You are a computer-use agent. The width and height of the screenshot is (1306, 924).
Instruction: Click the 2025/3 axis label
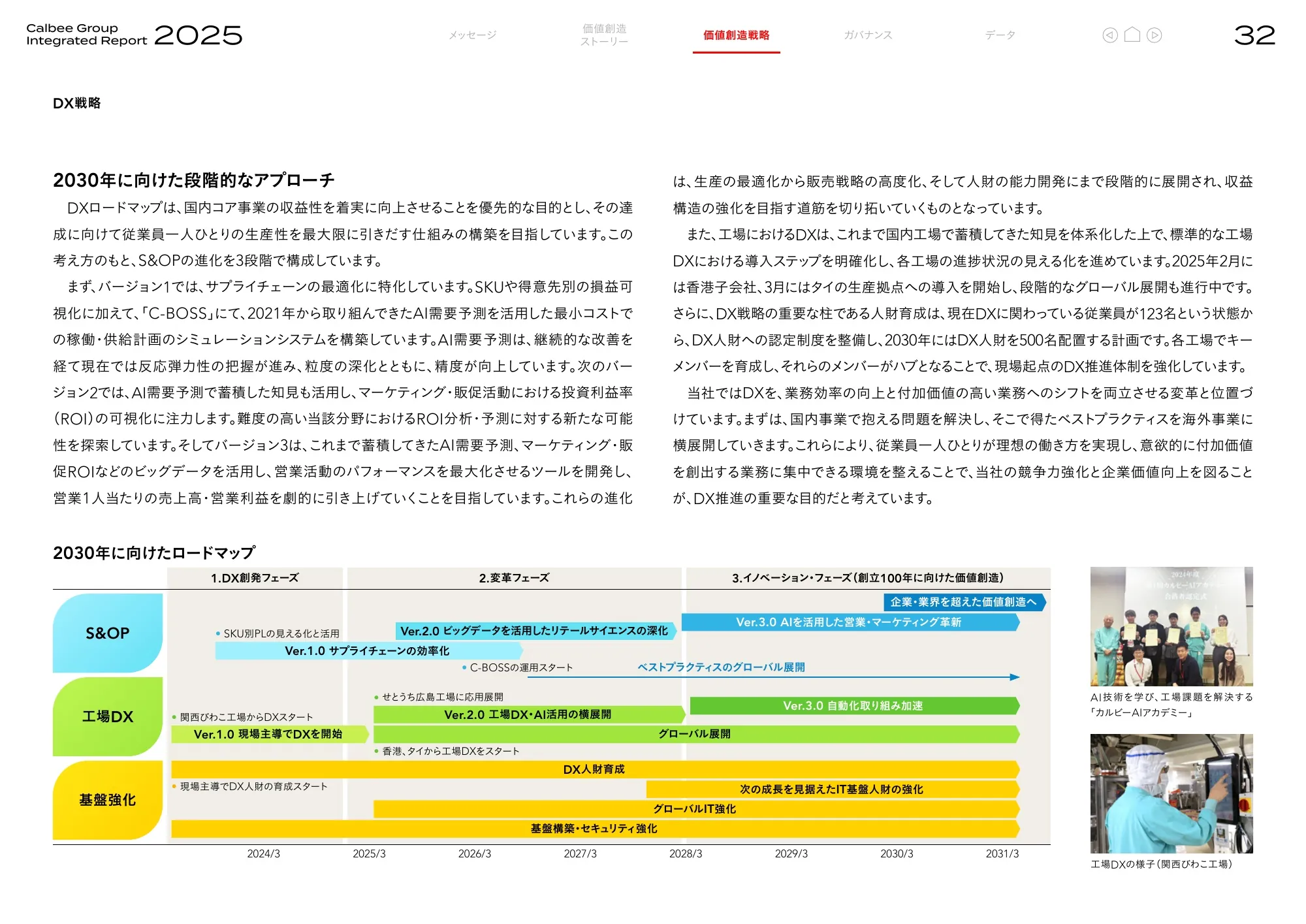(369, 853)
